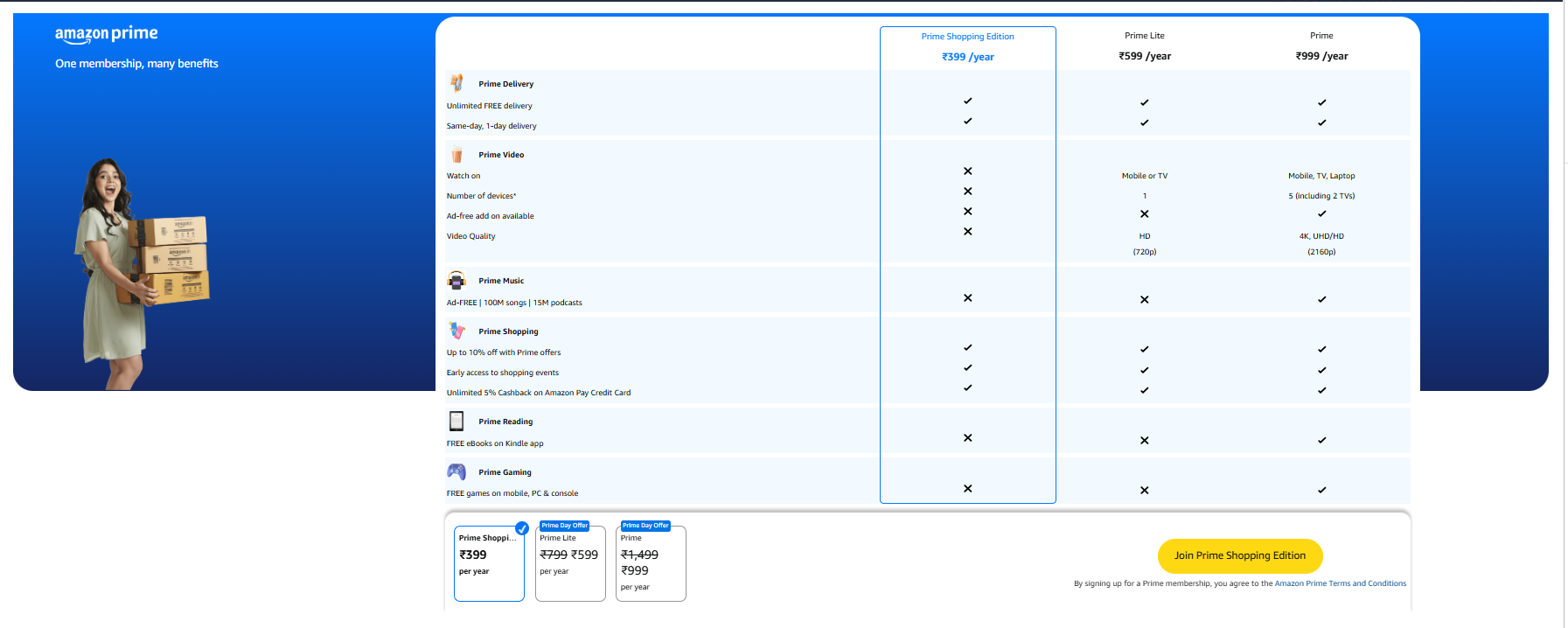The width and height of the screenshot is (1568, 628).
Task: Click the Prime Shopping tag icon
Action: tap(456, 331)
